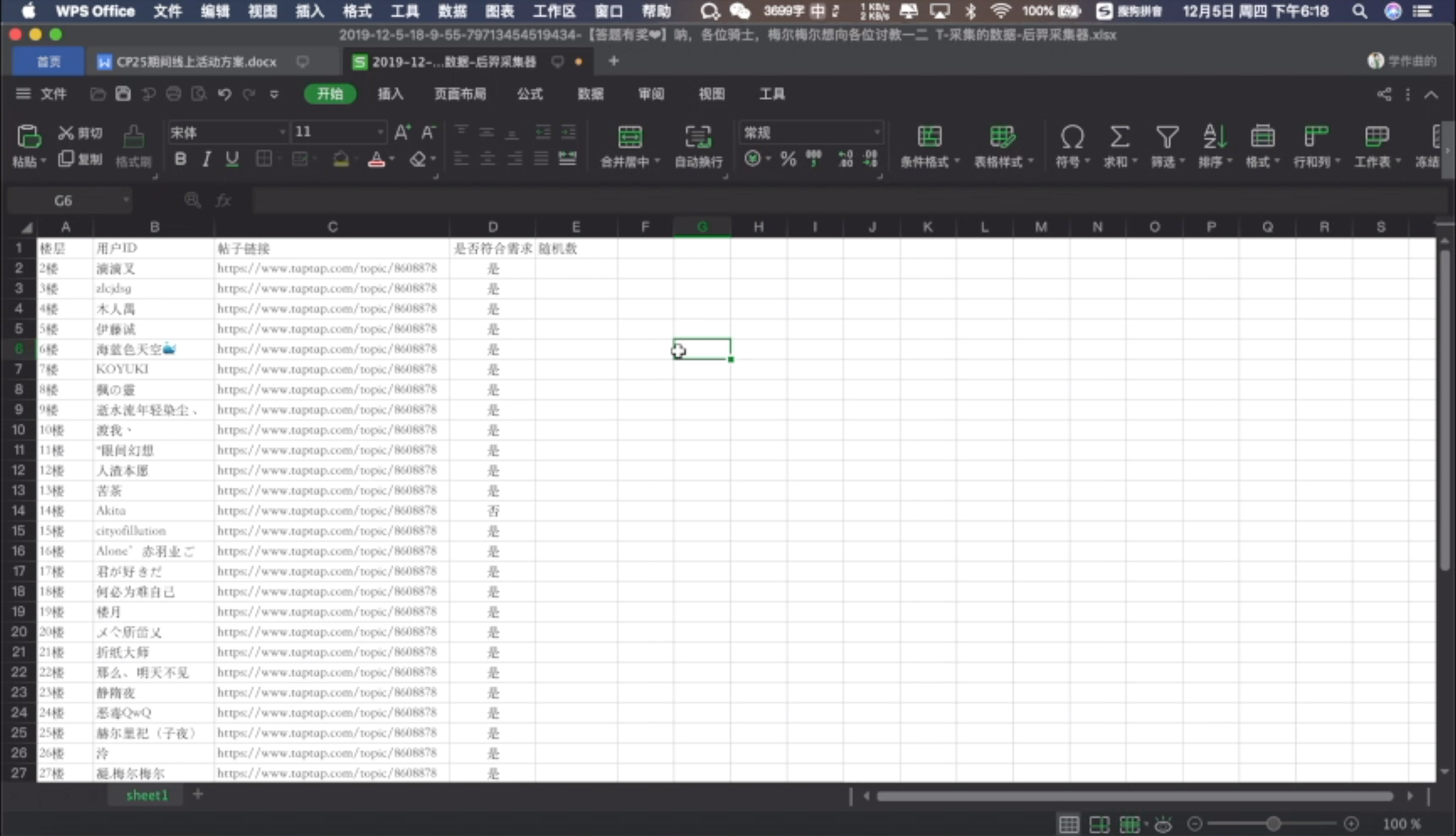The width and height of the screenshot is (1456, 836).
Task: Add new document tab with plus
Action: [x=614, y=61]
